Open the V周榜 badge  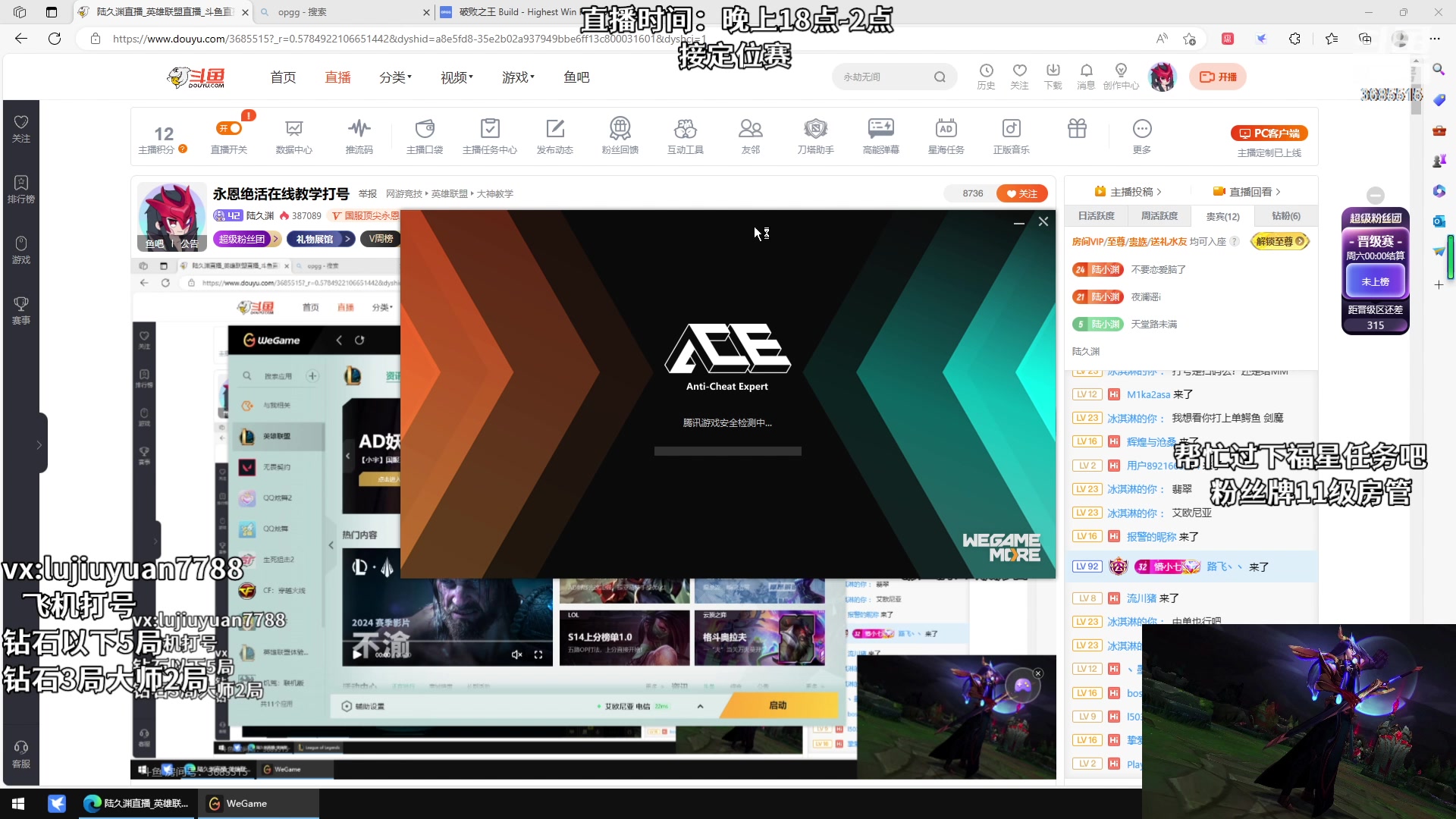380,239
